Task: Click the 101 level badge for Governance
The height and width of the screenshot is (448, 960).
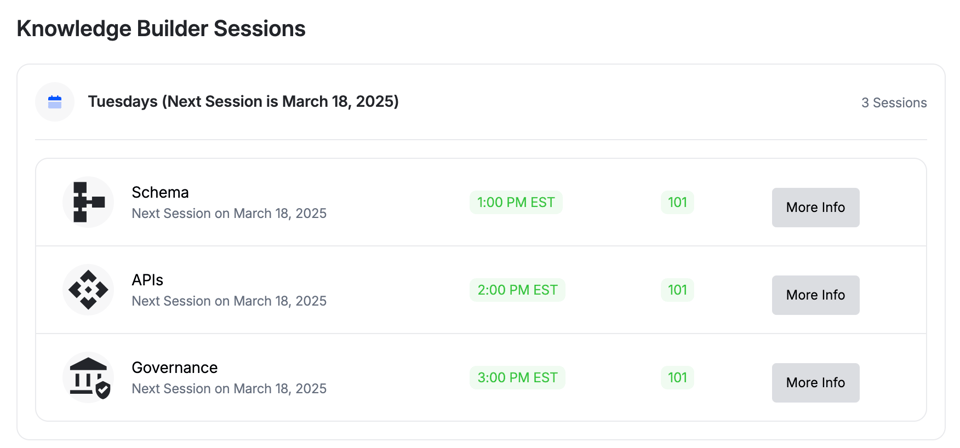Action: click(x=677, y=378)
